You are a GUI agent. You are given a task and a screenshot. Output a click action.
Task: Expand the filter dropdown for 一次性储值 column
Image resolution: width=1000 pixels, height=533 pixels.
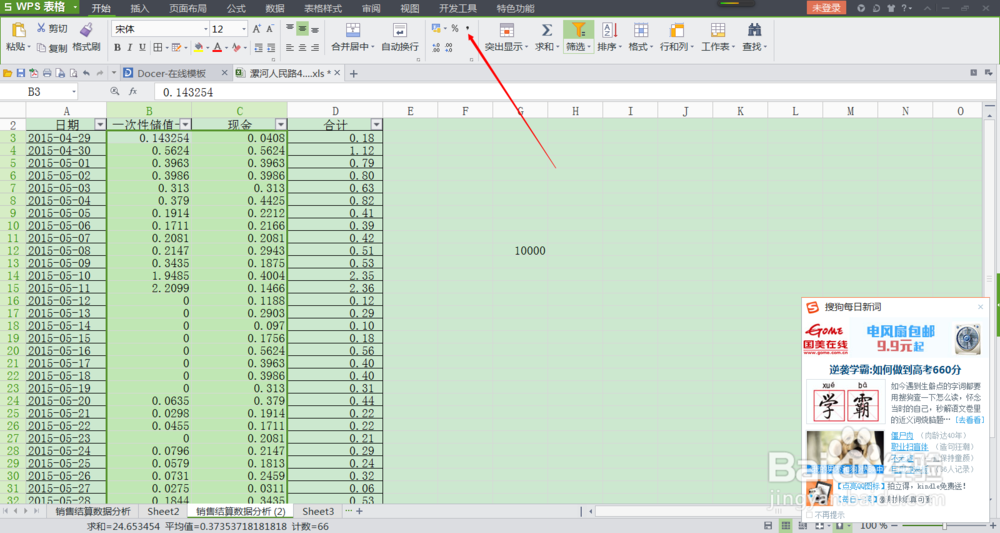pos(185,124)
